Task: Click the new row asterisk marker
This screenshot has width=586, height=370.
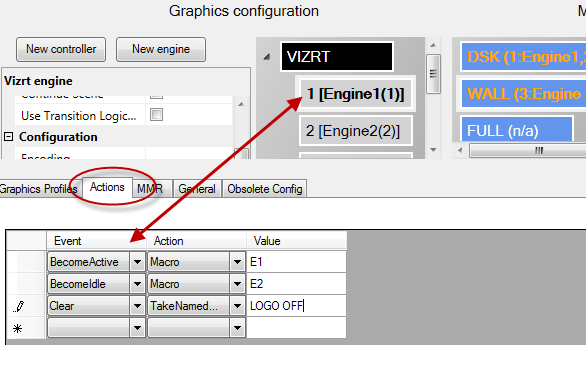Action: [x=18, y=329]
